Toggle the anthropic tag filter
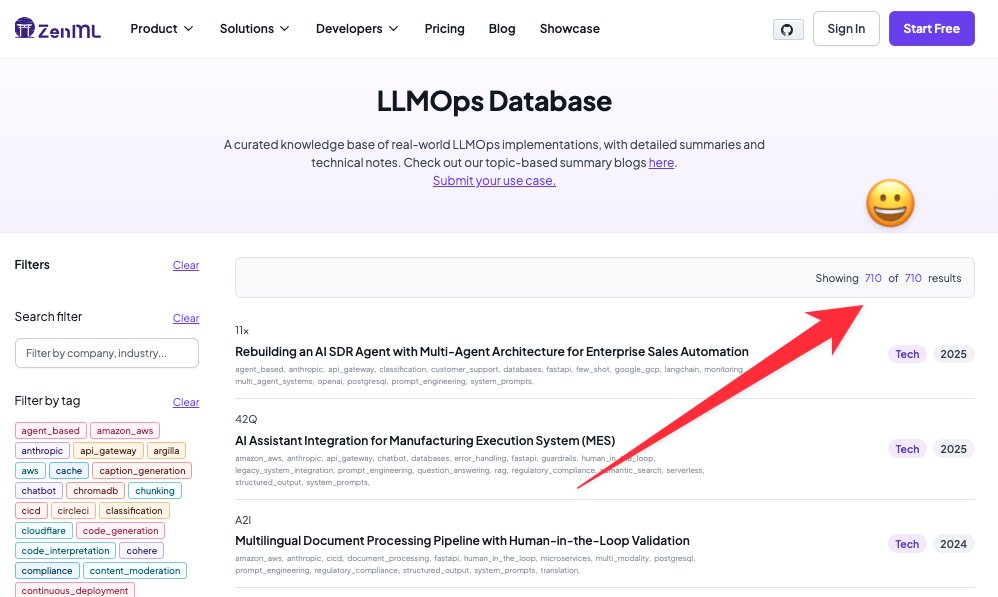This screenshot has width=998, height=597. tap(42, 451)
